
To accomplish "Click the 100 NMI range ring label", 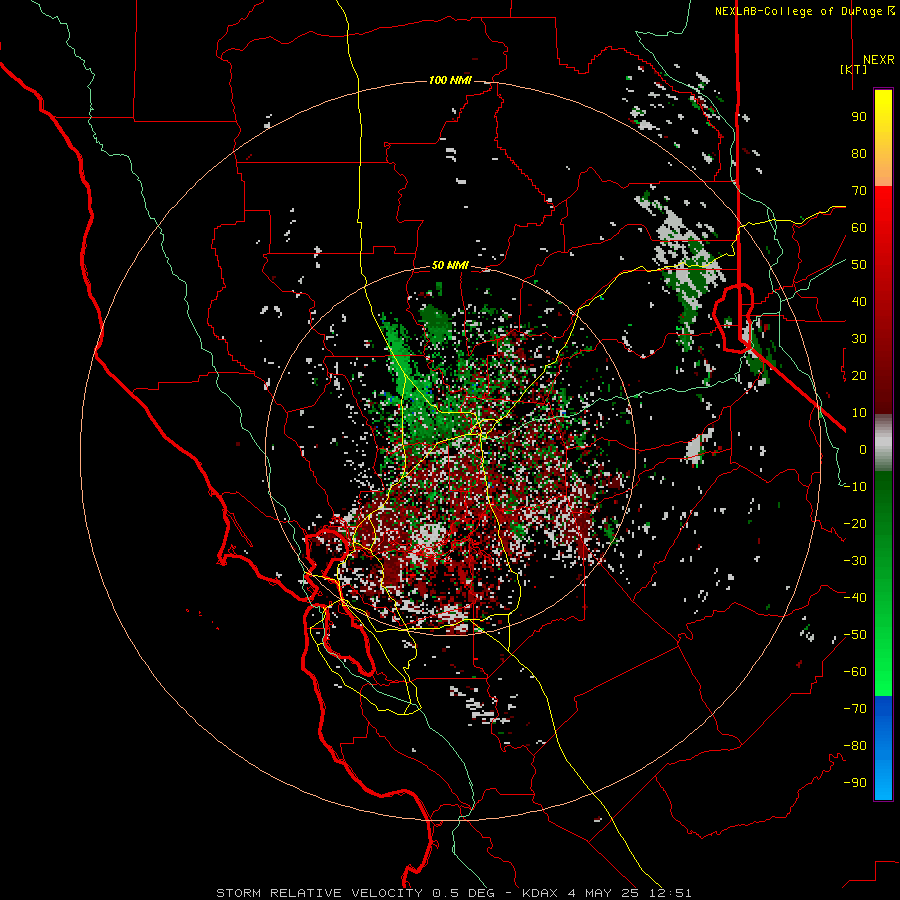I will pos(450,80).
